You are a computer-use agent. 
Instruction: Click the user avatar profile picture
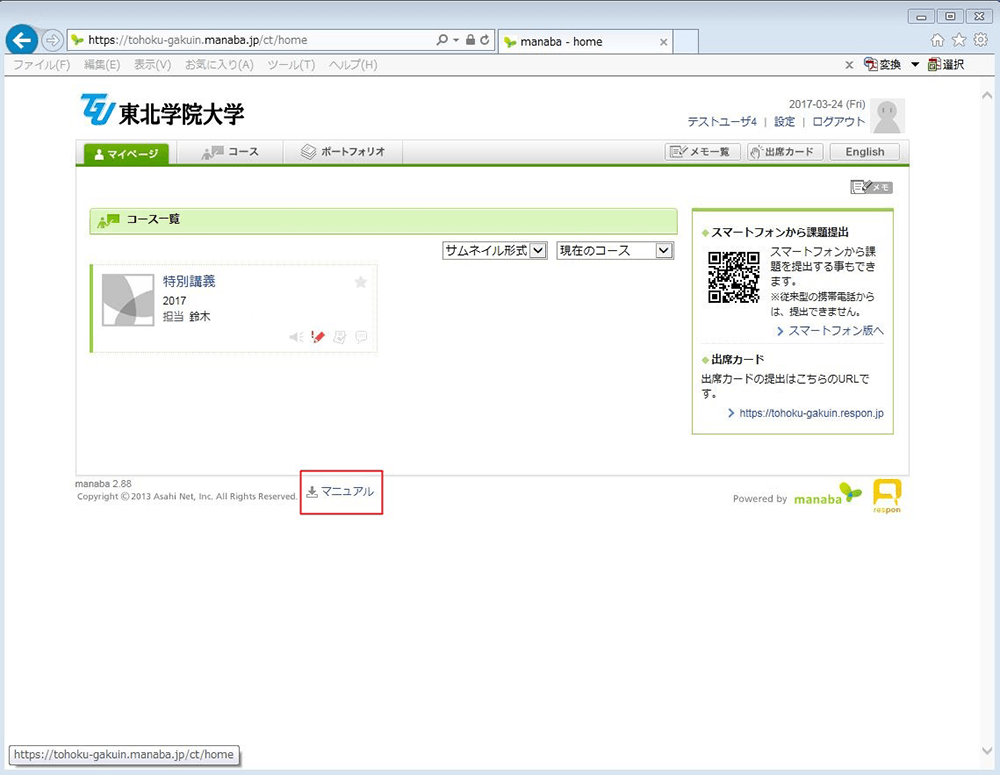[x=888, y=116]
